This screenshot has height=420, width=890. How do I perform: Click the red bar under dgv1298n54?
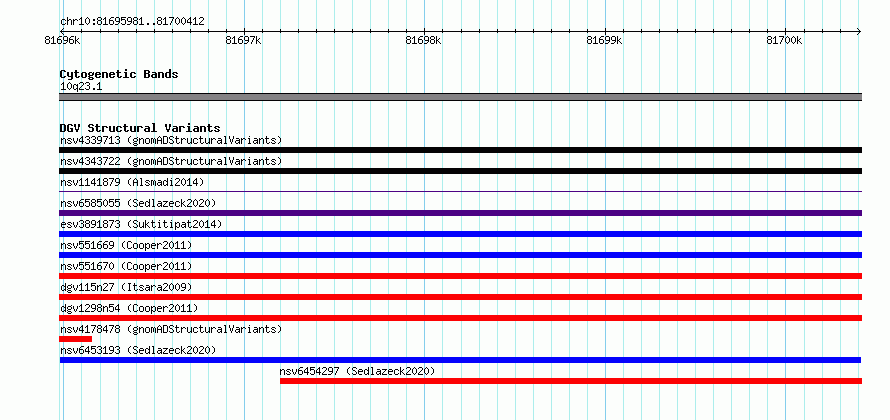click(460, 318)
